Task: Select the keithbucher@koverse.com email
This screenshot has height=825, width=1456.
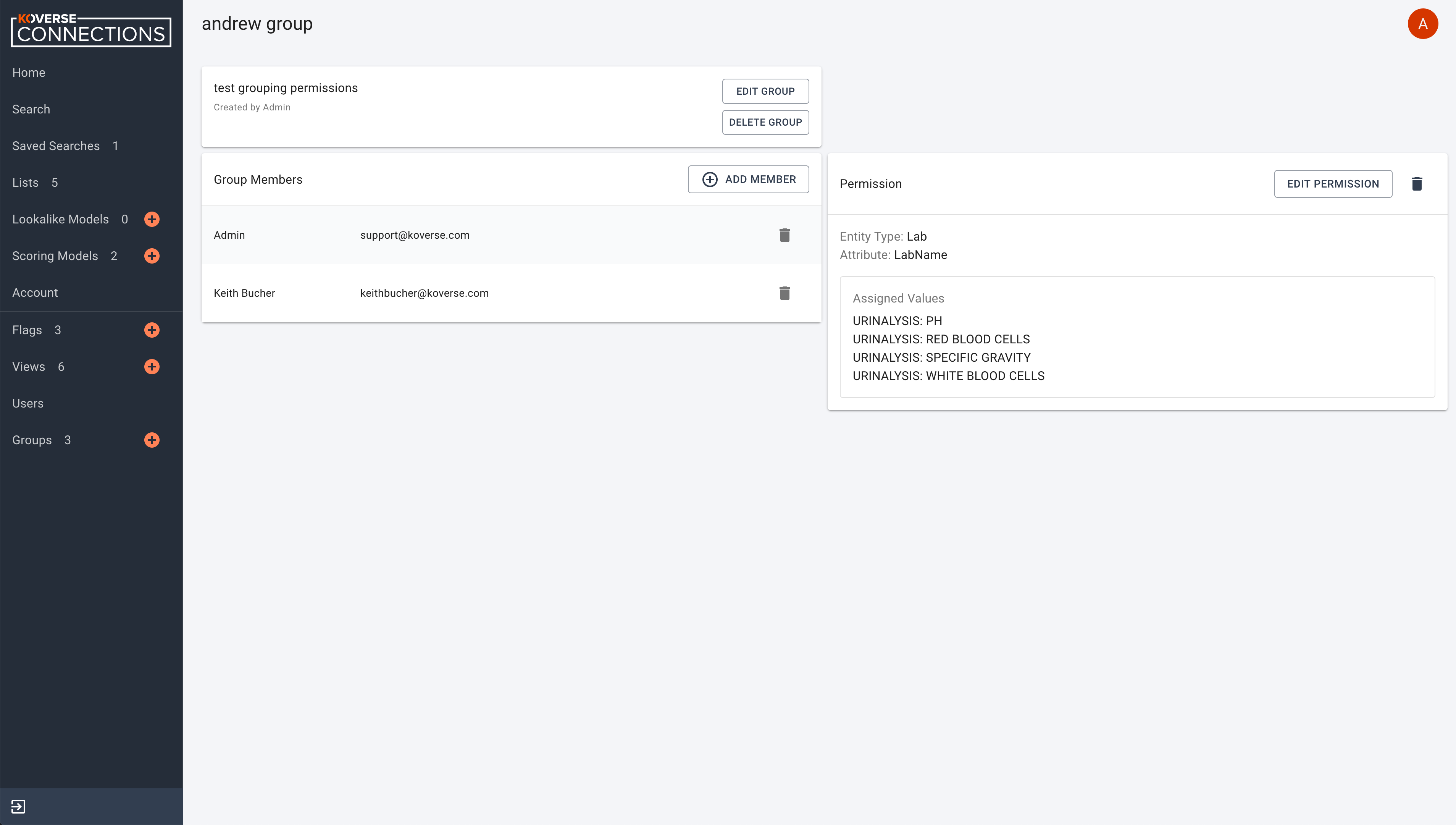Action: point(424,293)
